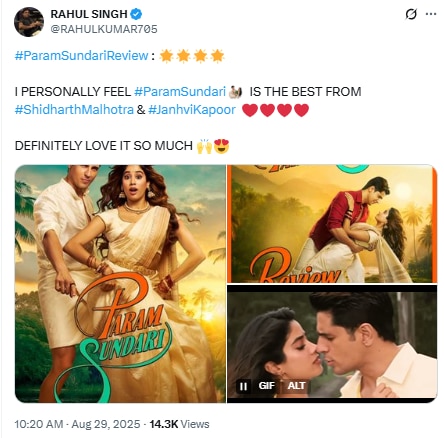The width and height of the screenshot is (444, 438).
Task: Open the #ShidharthMalhotra hashtag
Action: 74,110
